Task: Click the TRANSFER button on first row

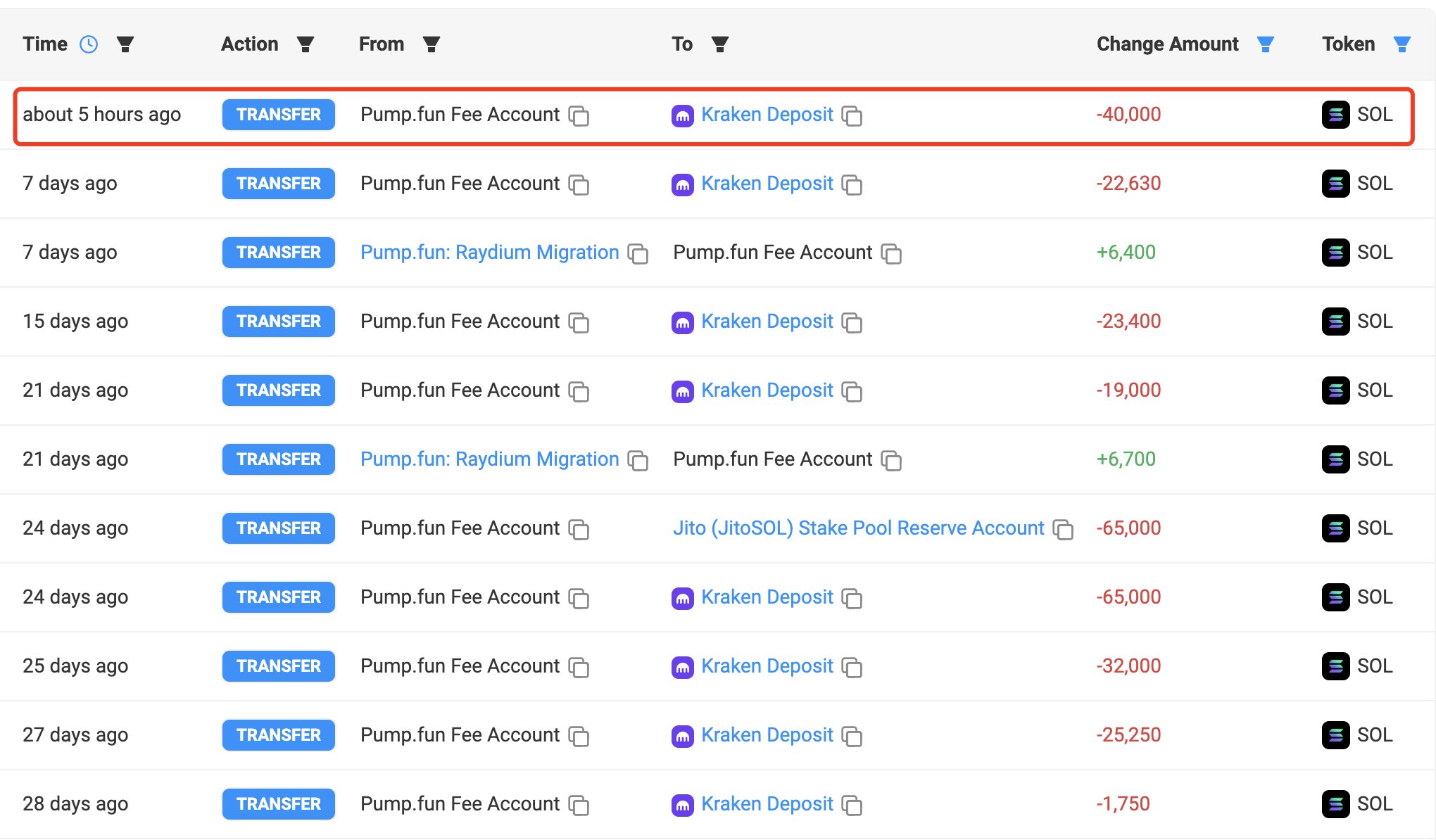Action: (277, 114)
